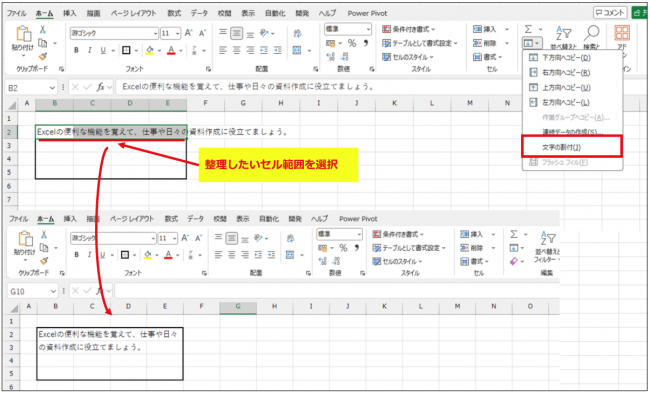
Task: Toggle Bold in lower Excel ribbon
Action: click(x=76, y=255)
